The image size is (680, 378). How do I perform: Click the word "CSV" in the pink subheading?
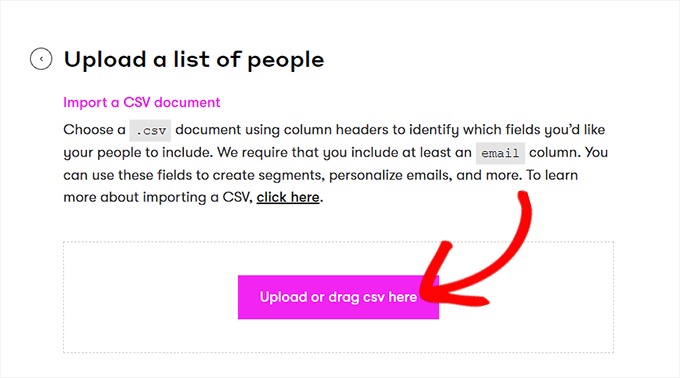pyautogui.click(x=137, y=102)
